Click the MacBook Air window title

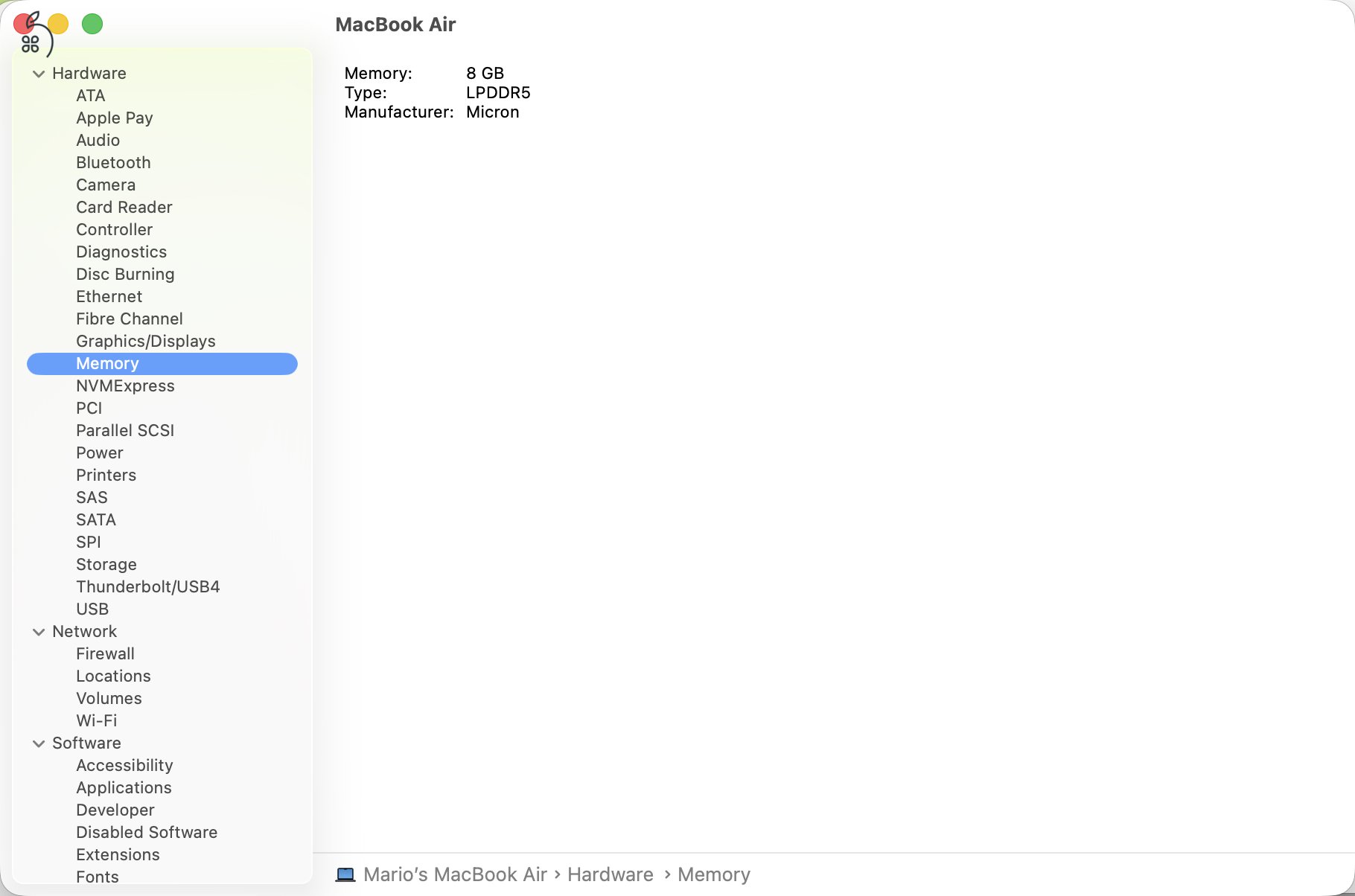coord(395,25)
